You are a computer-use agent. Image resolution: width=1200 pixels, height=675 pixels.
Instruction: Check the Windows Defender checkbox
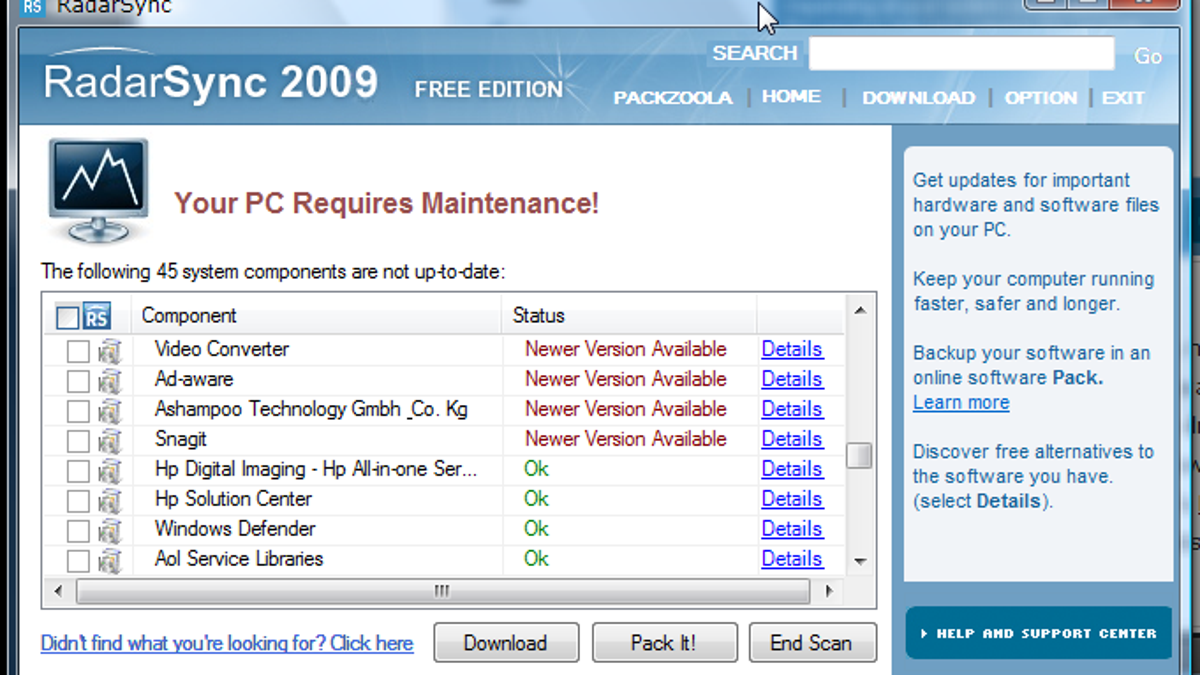click(x=77, y=532)
